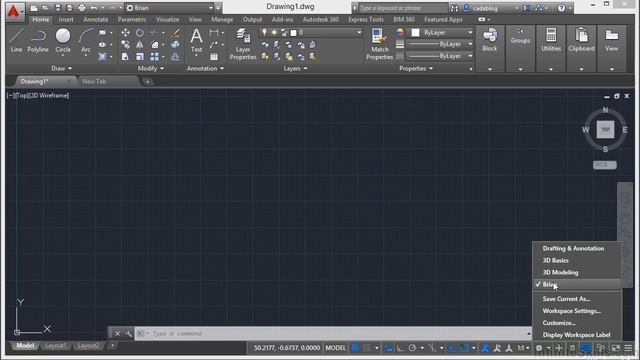Select the Mirror tool

tap(140, 44)
